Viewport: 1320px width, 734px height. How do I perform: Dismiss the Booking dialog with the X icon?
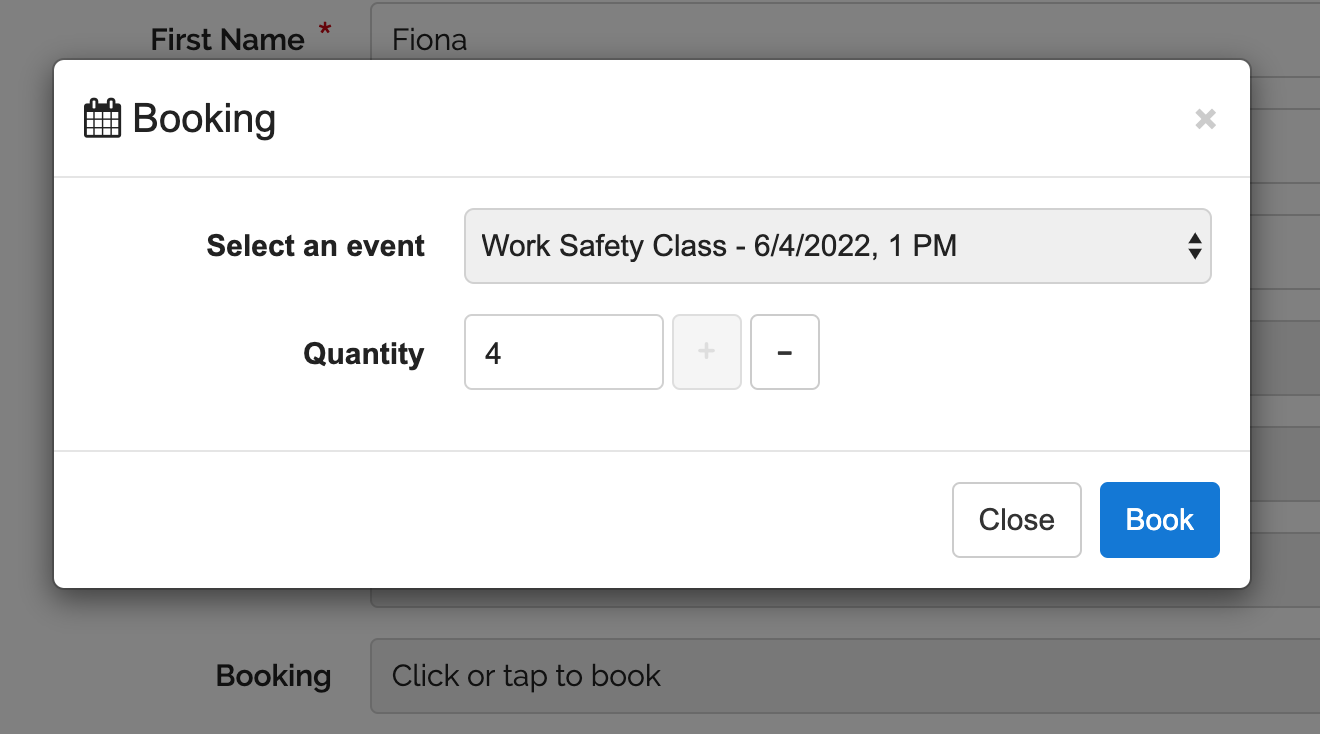(1205, 119)
